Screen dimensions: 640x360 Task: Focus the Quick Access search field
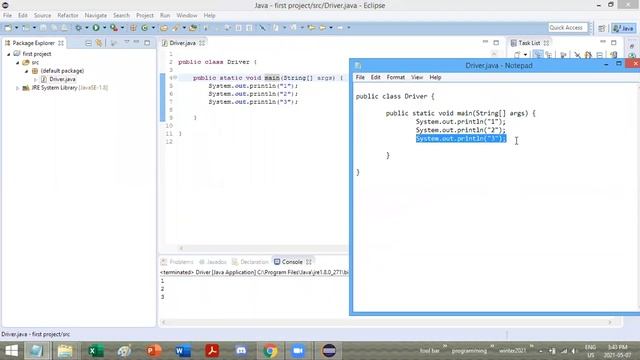[567, 28]
